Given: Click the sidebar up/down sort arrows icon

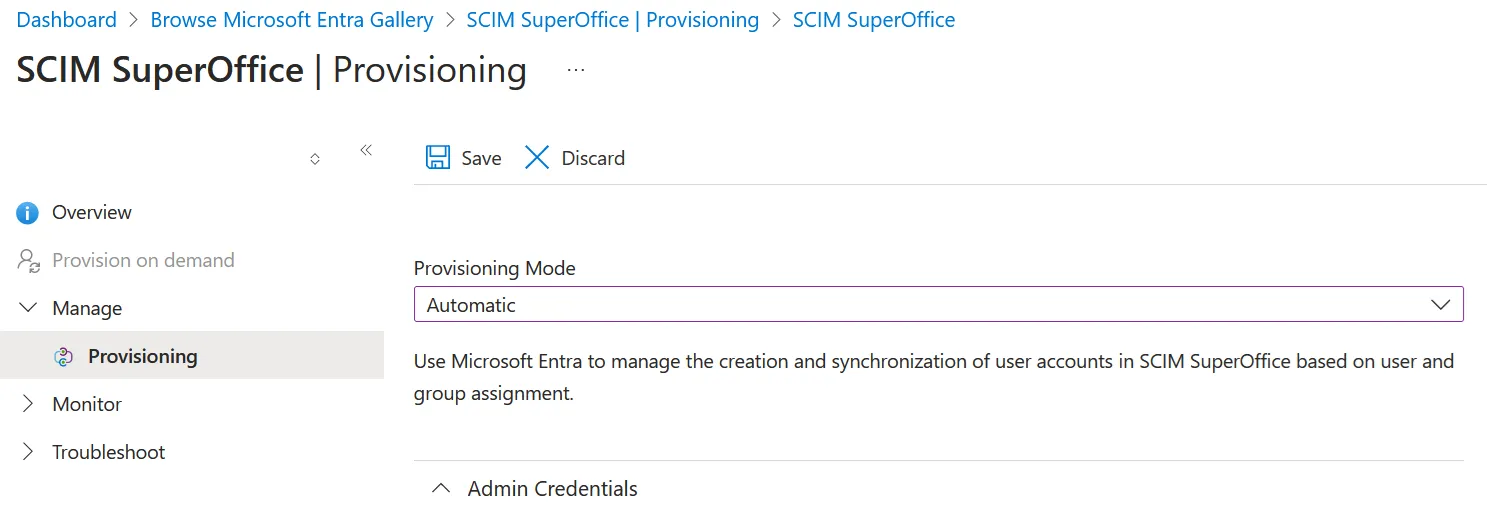Looking at the screenshot, I should tap(315, 159).
